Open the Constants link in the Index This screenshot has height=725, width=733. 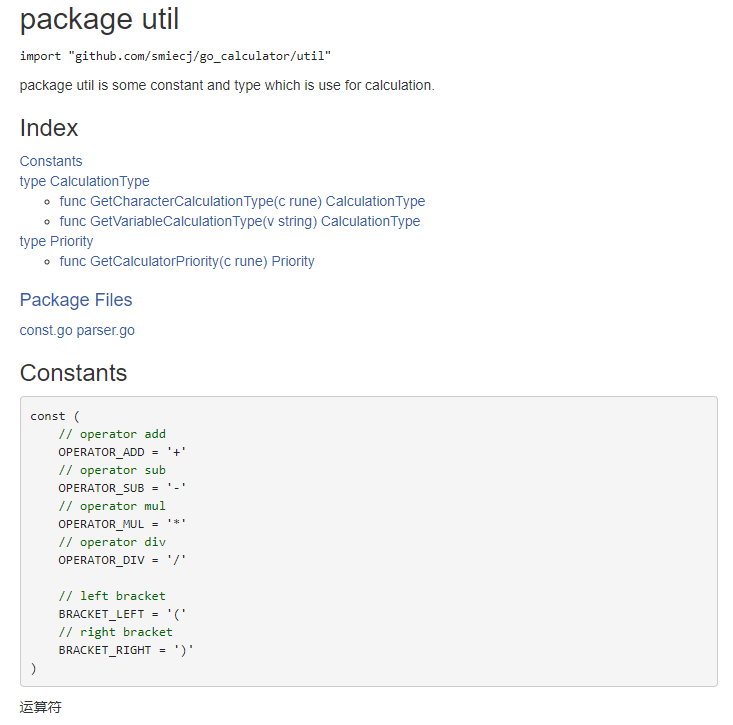pos(51,161)
